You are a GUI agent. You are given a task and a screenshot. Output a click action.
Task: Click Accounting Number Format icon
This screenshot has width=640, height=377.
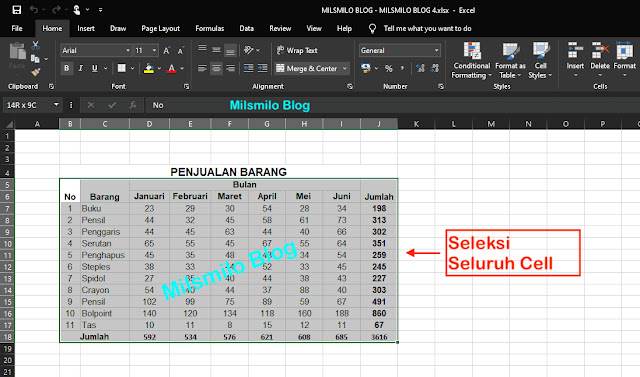coord(366,68)
